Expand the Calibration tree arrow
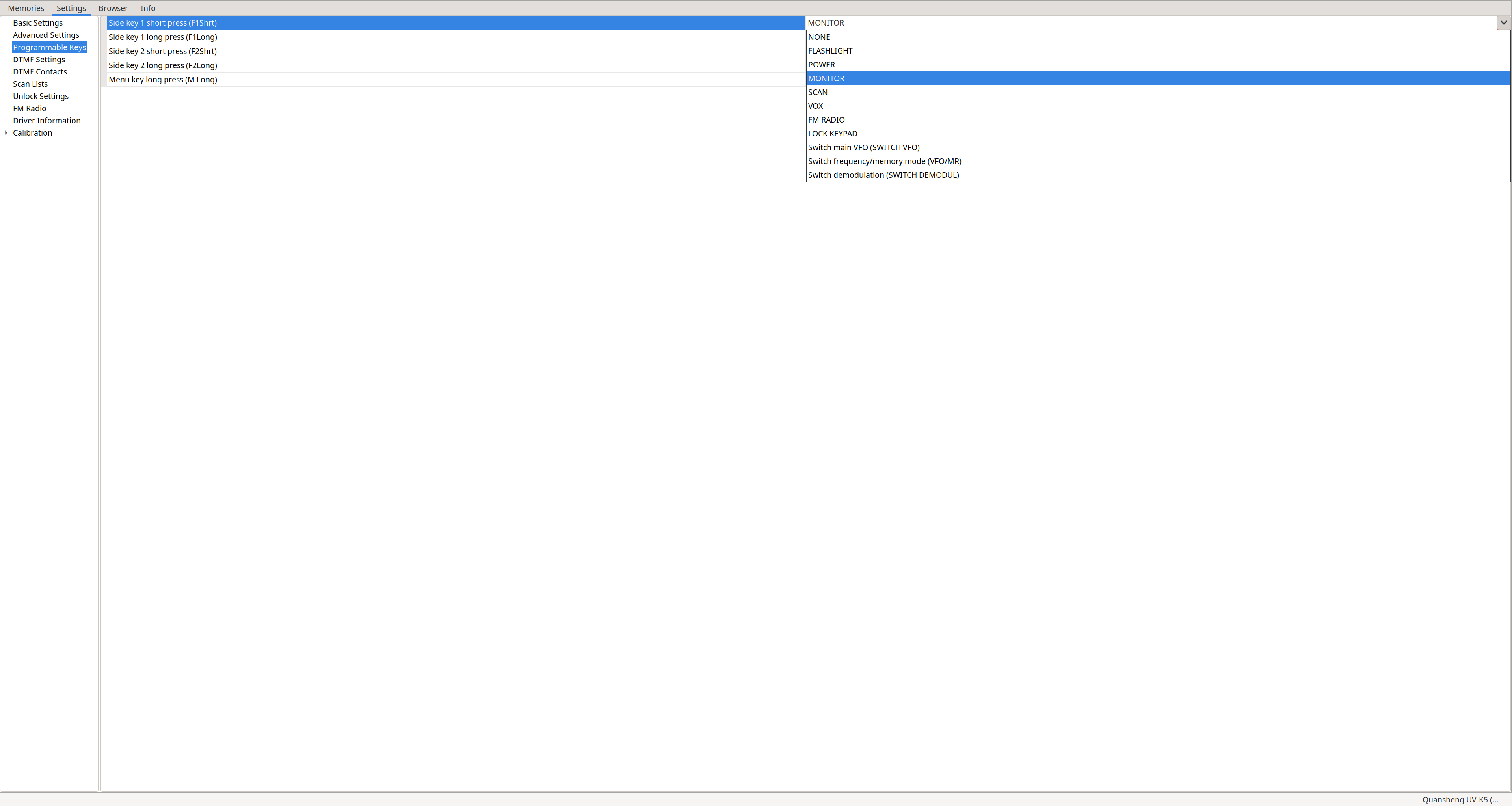 tap(6, 133)
